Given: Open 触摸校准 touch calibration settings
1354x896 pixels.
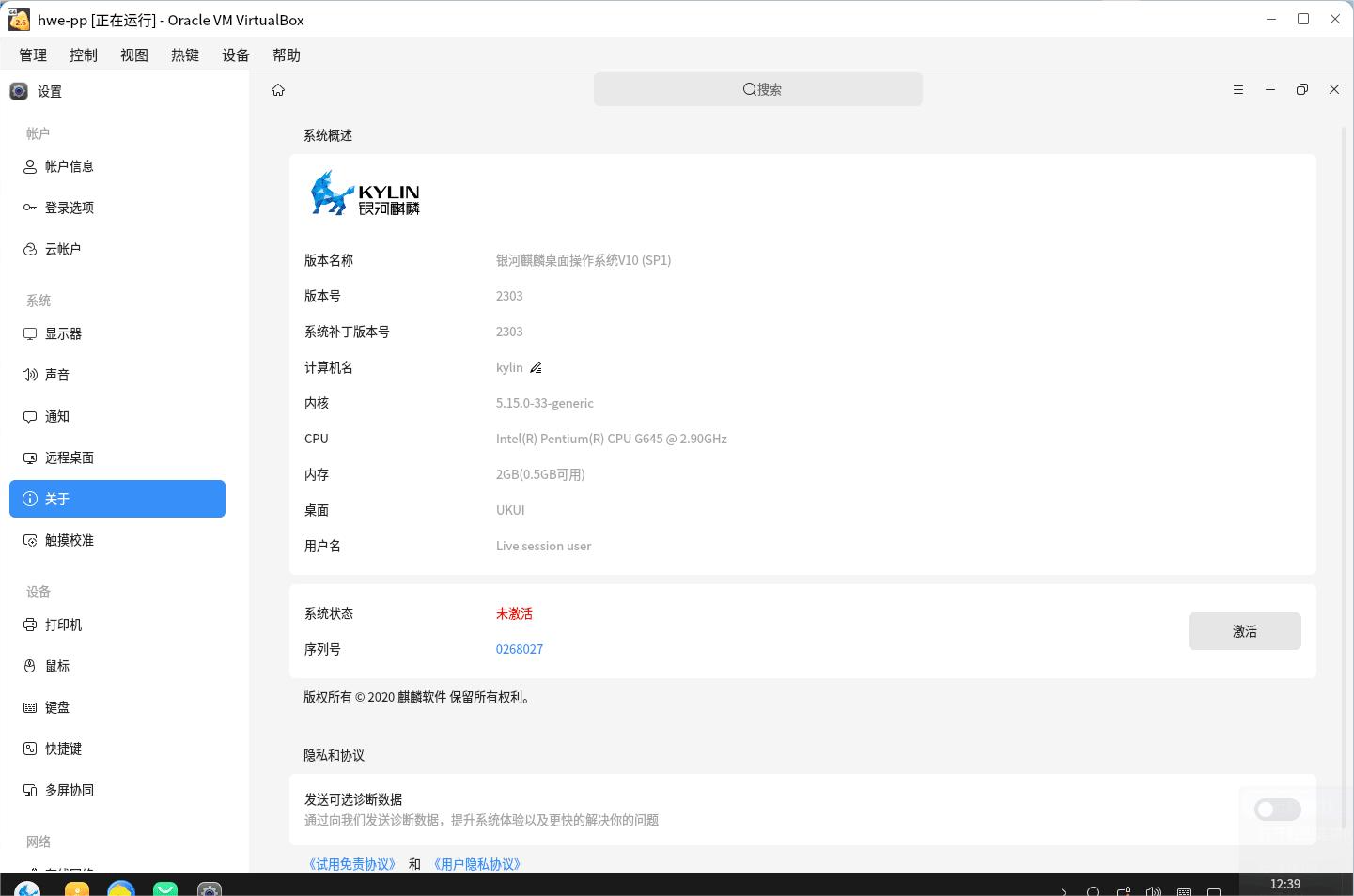Looking at the screenshot, I should click(117, 540).
